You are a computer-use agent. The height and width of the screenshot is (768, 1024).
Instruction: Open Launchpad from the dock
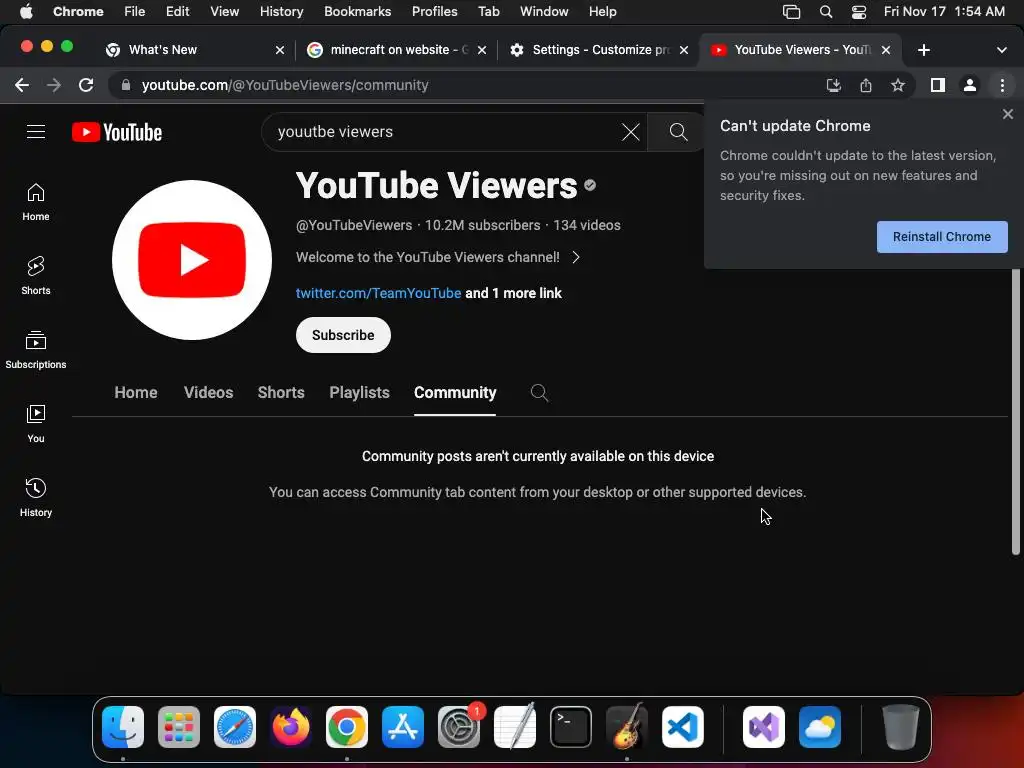[179, 727]
